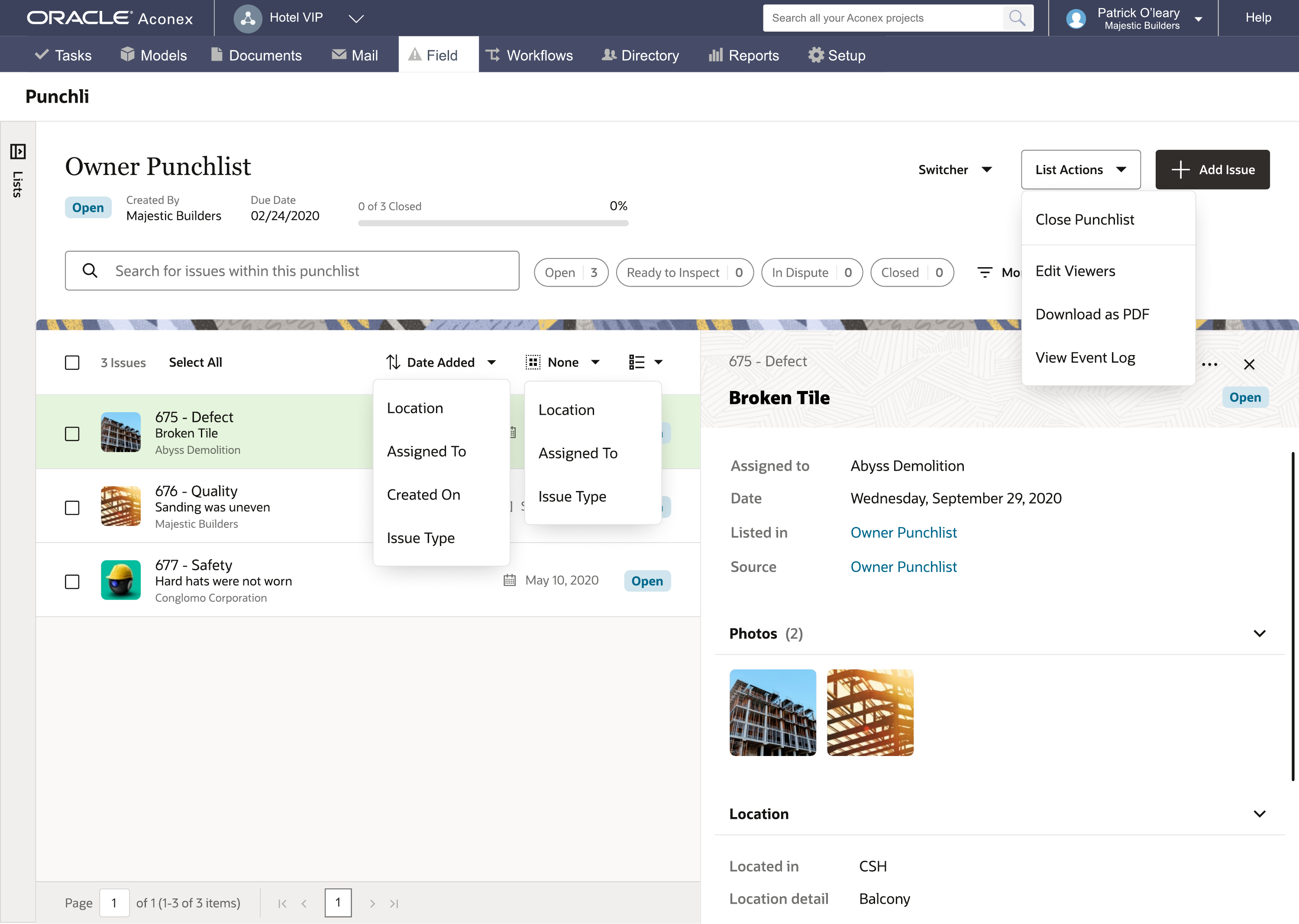The height and width of the screenshot is (924, 1299).
Task: Click the 0 of 3 Closed progress bar
Action: [x=493, y=223]
